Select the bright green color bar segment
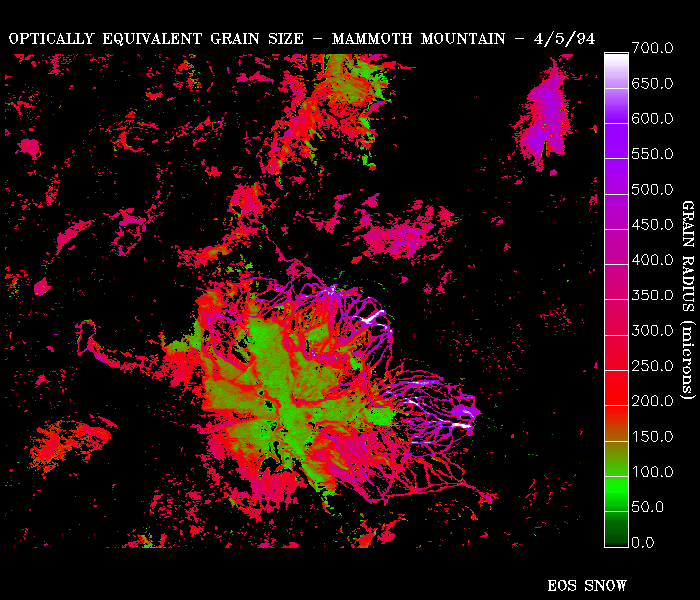The height and width of the screenshot is (600, 700). (617, 490)
